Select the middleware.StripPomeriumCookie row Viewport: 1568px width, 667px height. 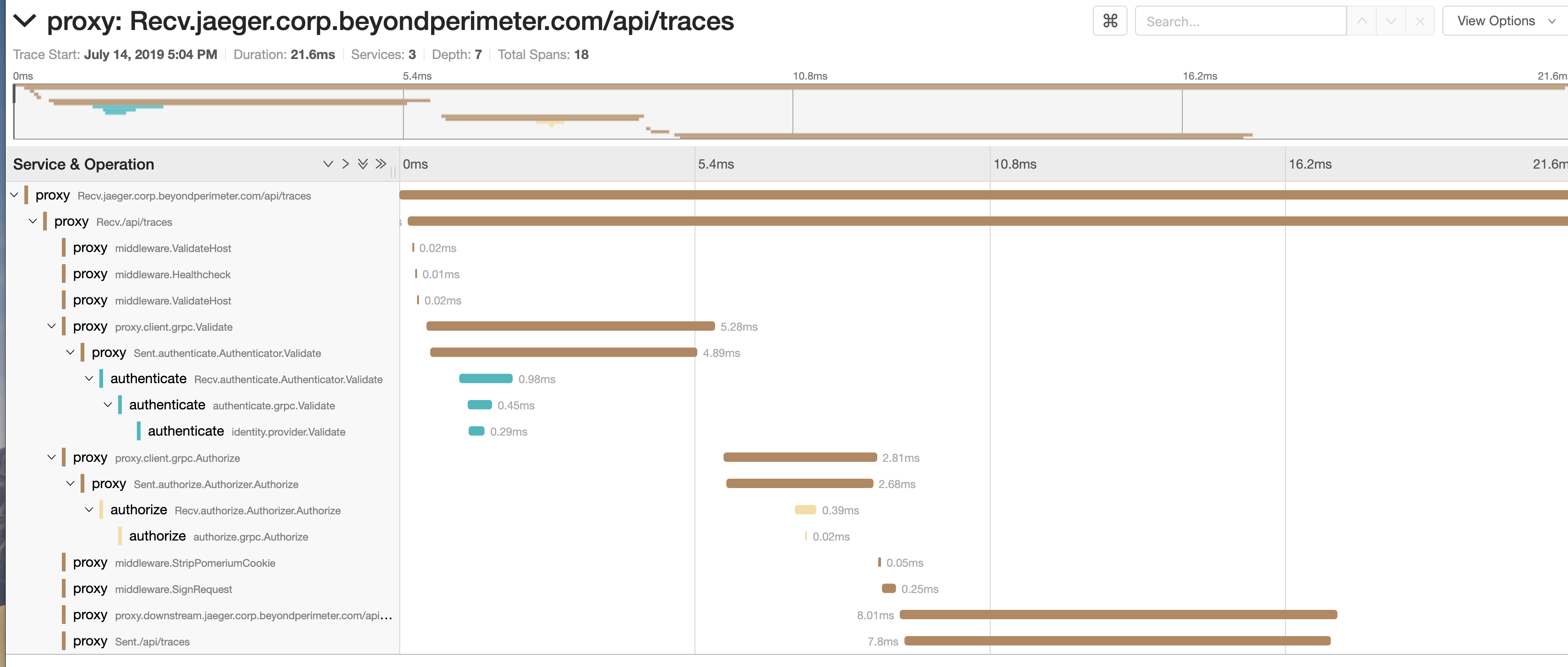tap(203, 563)
